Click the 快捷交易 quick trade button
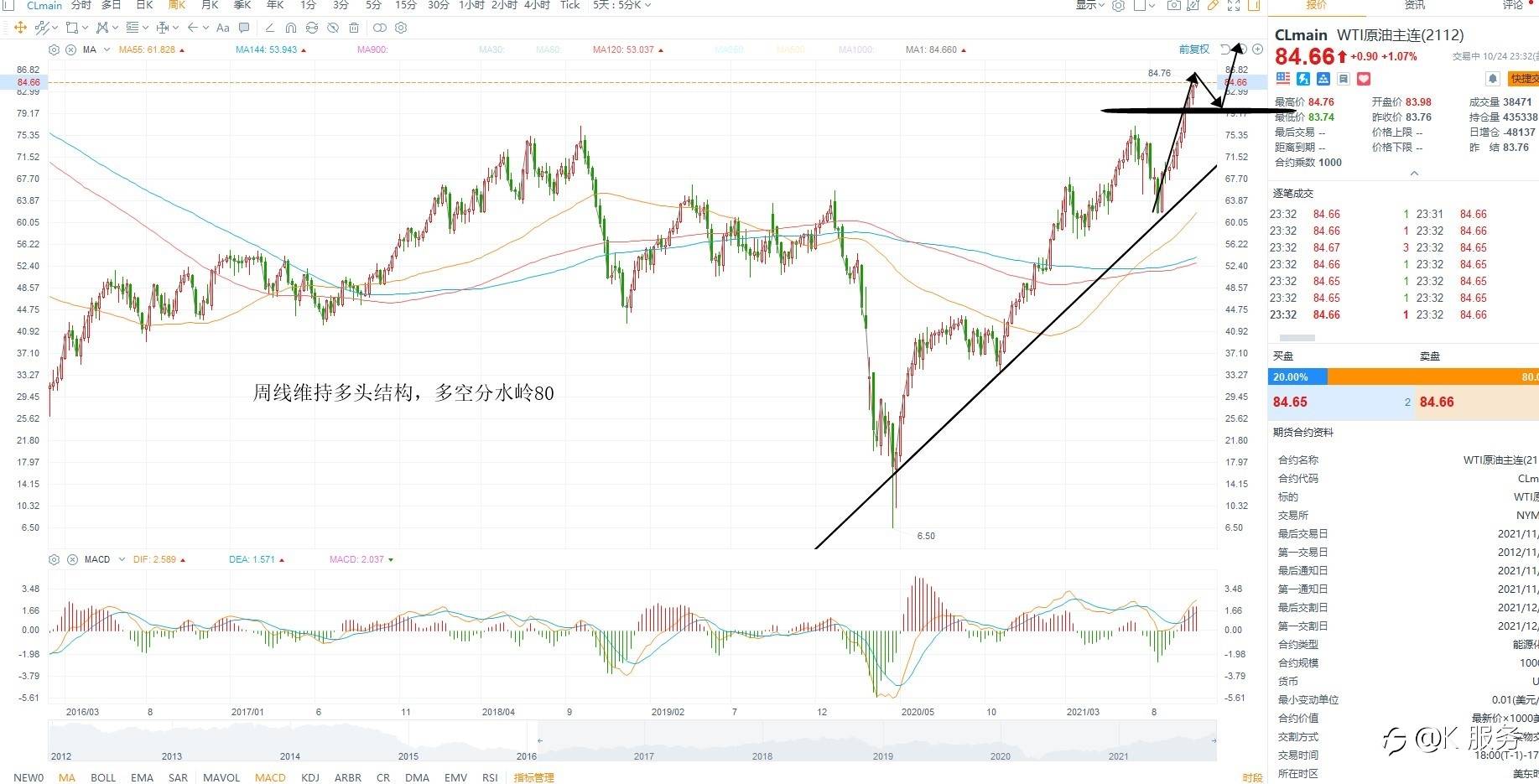1539x784 pixels. tap(1523, 79)
